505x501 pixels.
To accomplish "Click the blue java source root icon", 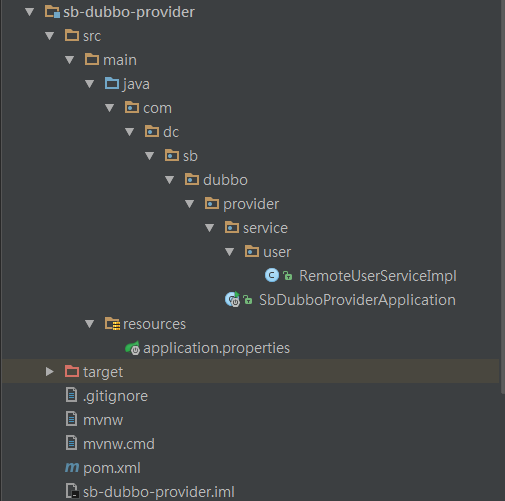I will 112,83.
